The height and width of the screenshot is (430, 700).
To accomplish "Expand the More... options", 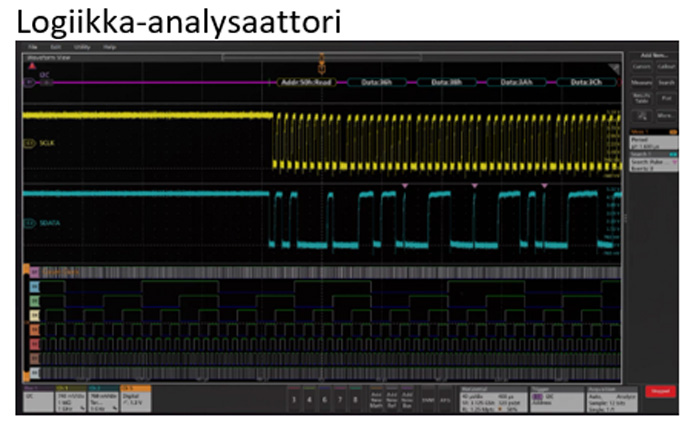I will 665,115.
